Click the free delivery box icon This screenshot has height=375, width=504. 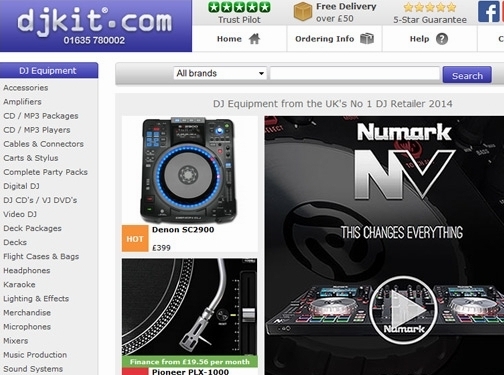[x=303, y=12]
